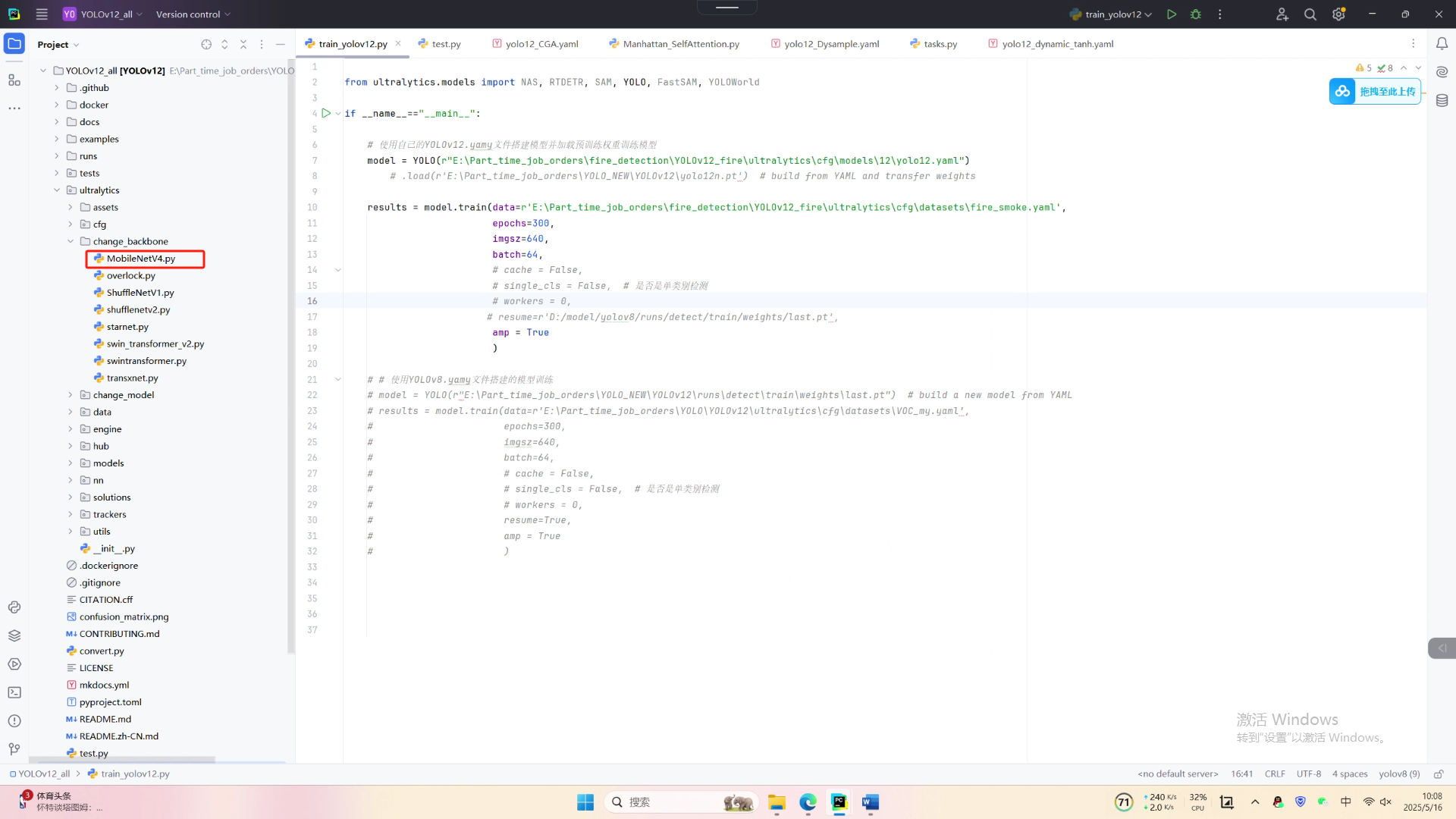Open the Services tool window
This screenshot has height=819, width=1456.
(x=14, y=664)
